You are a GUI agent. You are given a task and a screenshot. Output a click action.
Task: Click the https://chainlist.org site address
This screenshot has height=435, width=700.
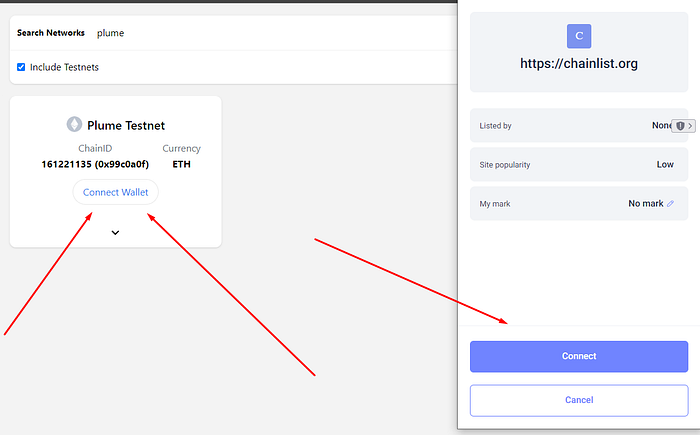(x=579, y=63)
